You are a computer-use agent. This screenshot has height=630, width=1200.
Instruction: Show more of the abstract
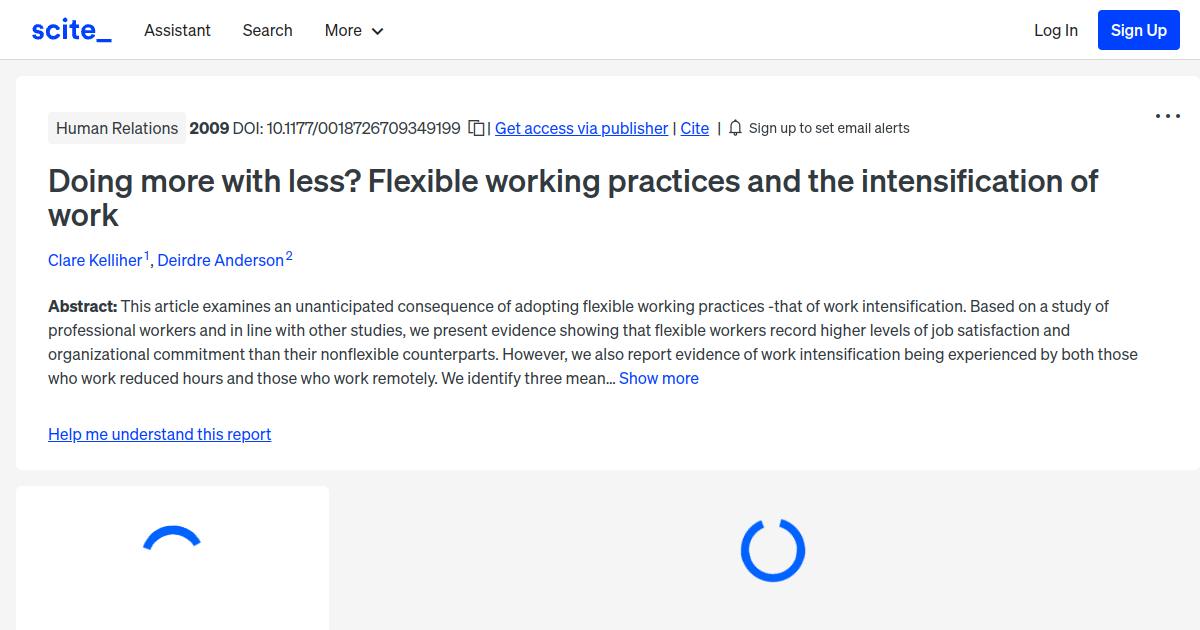tap(658, 378)
